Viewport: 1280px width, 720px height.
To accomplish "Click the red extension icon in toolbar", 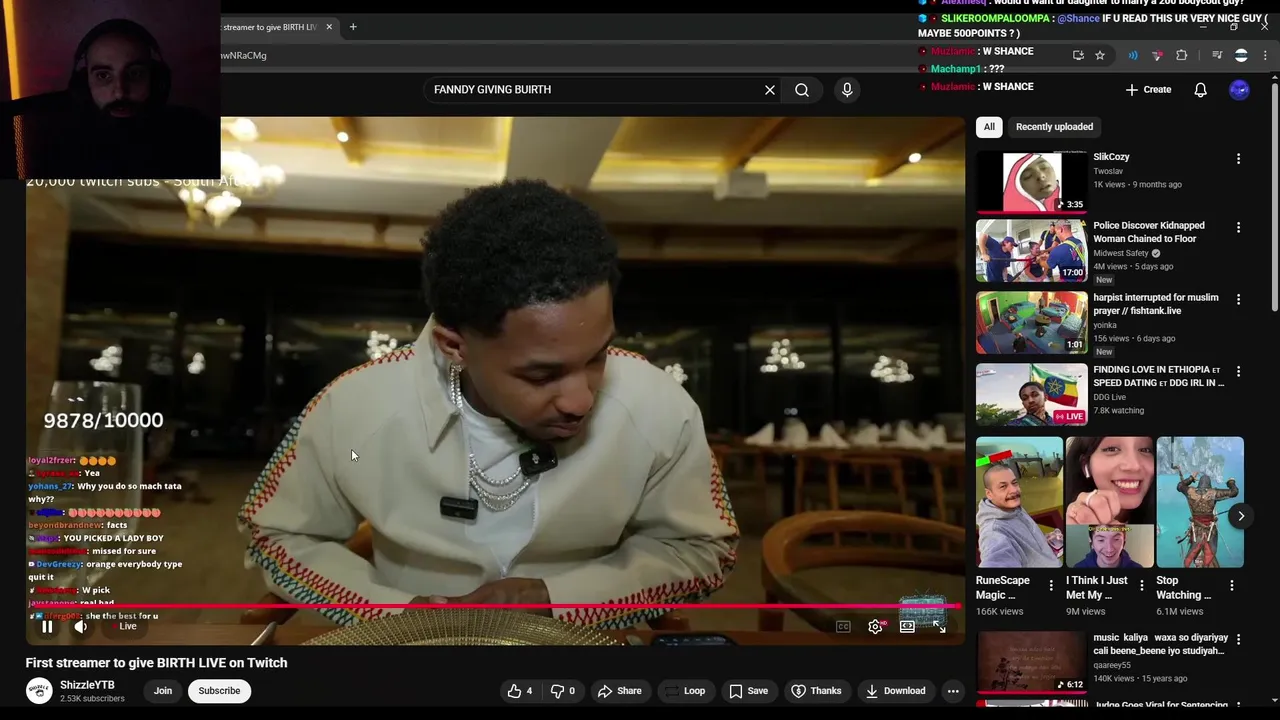I will tap(1157, 55).
